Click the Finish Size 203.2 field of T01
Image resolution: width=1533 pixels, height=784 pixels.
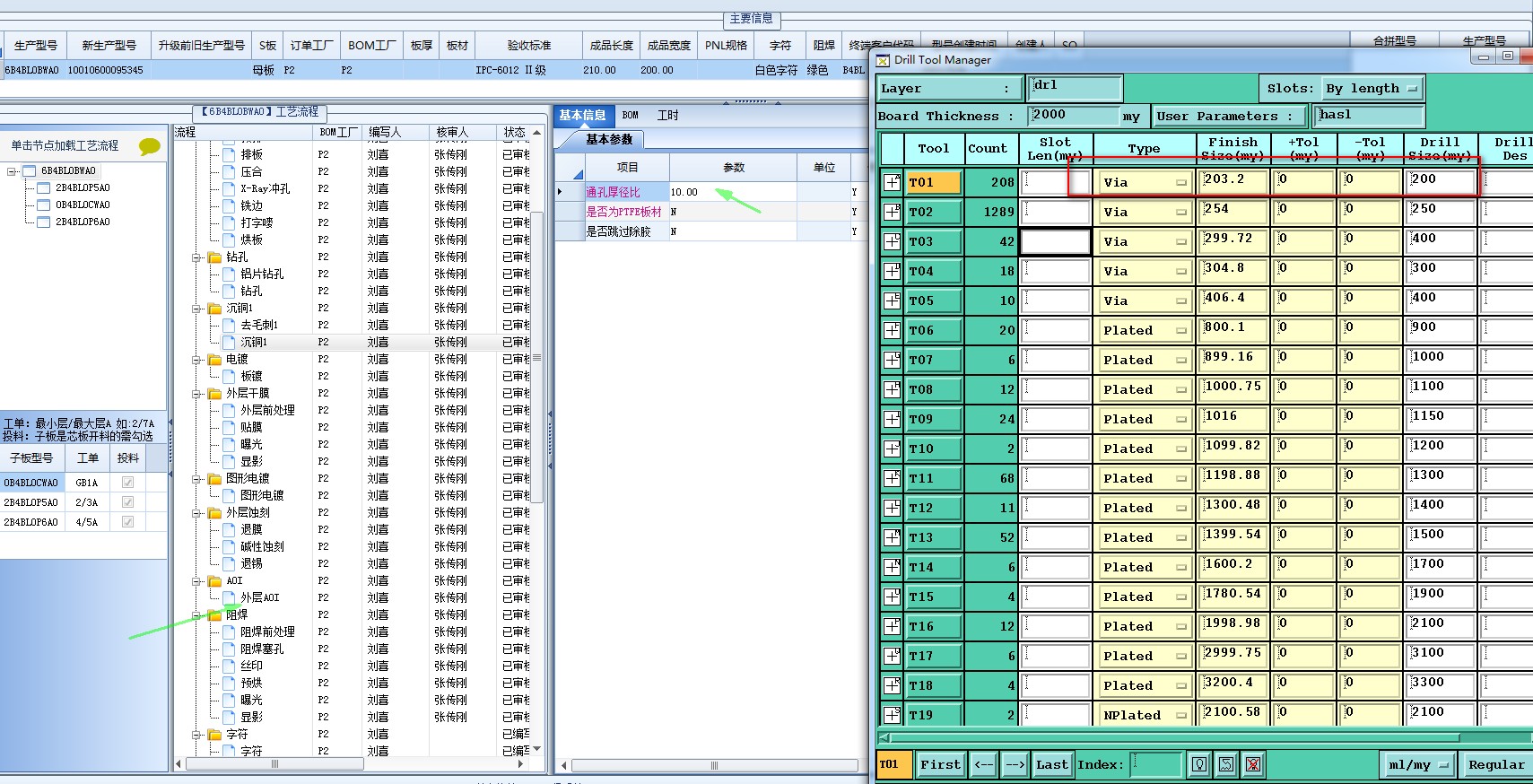[x=1233, y=182]
